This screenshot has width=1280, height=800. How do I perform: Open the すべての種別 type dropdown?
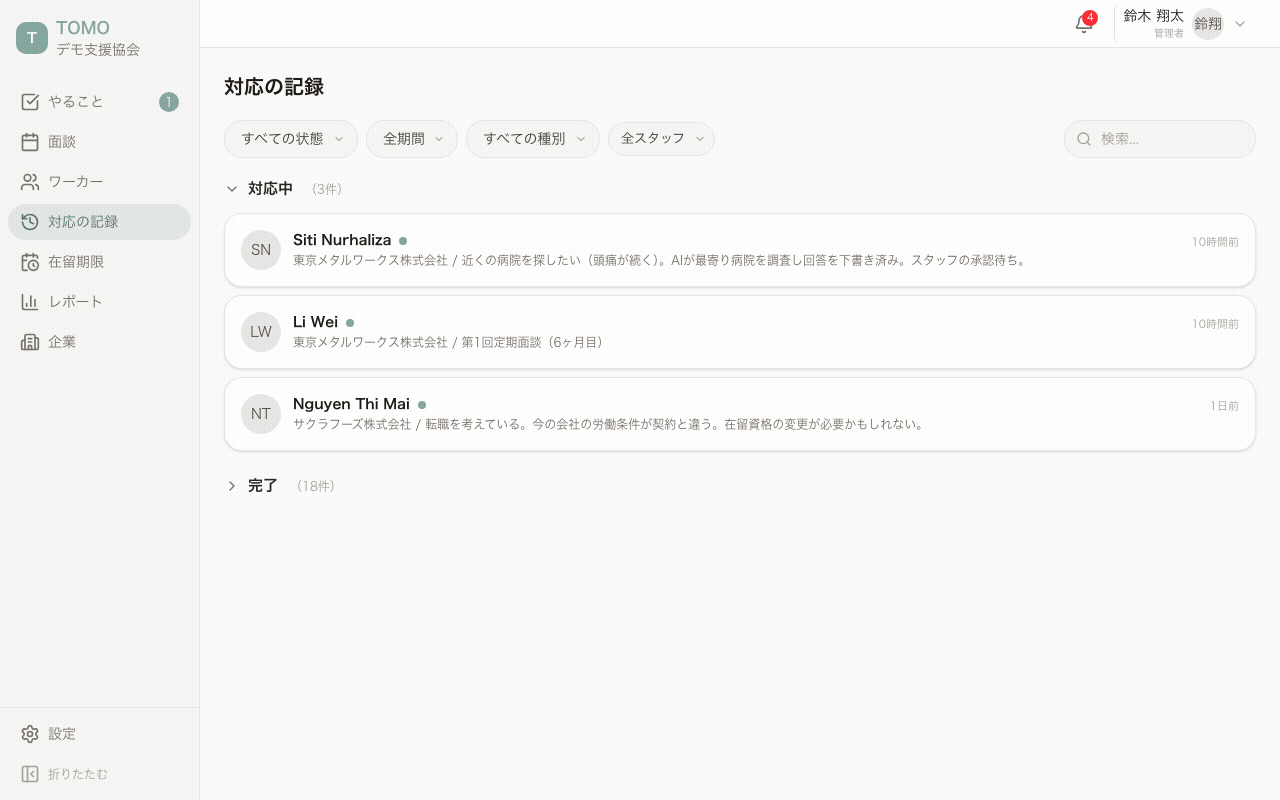pyautogui.click(x=532, y=139)
